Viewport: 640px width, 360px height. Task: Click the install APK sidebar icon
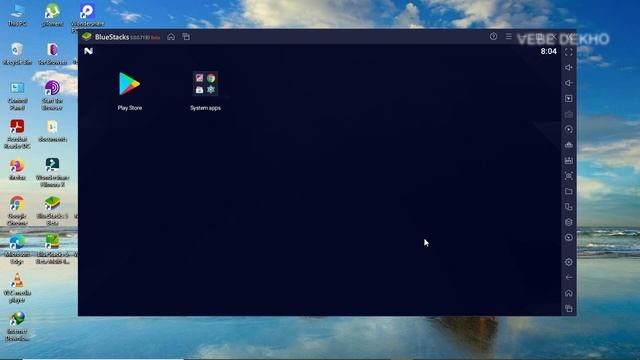coord(569,145)
